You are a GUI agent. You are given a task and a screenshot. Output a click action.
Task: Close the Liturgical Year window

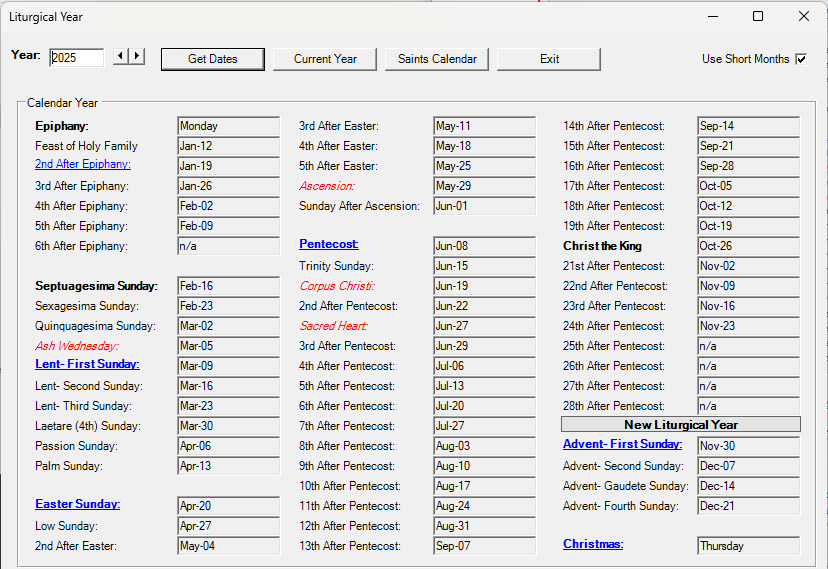point(804,16)
